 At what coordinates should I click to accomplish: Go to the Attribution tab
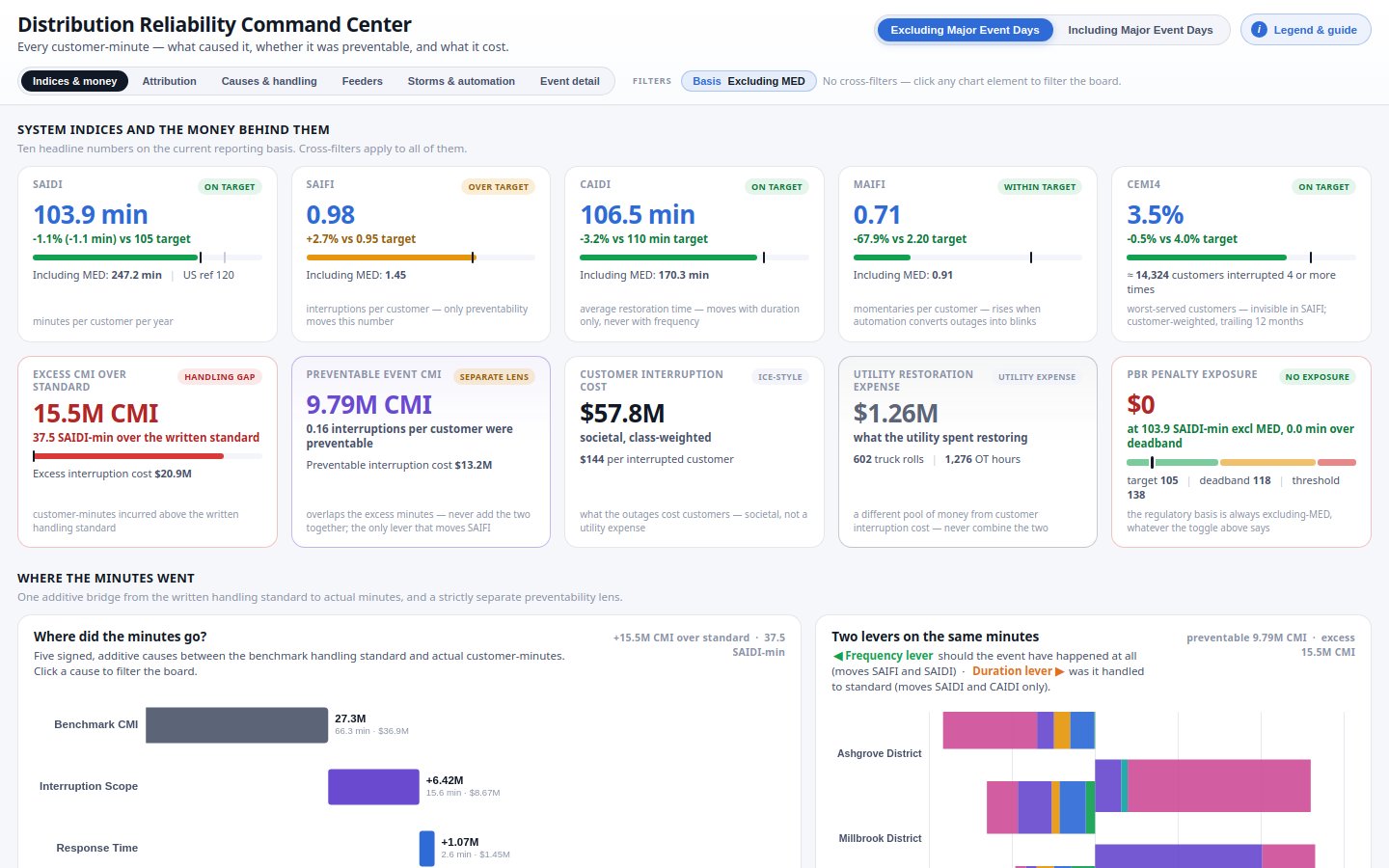coord(169,81)
